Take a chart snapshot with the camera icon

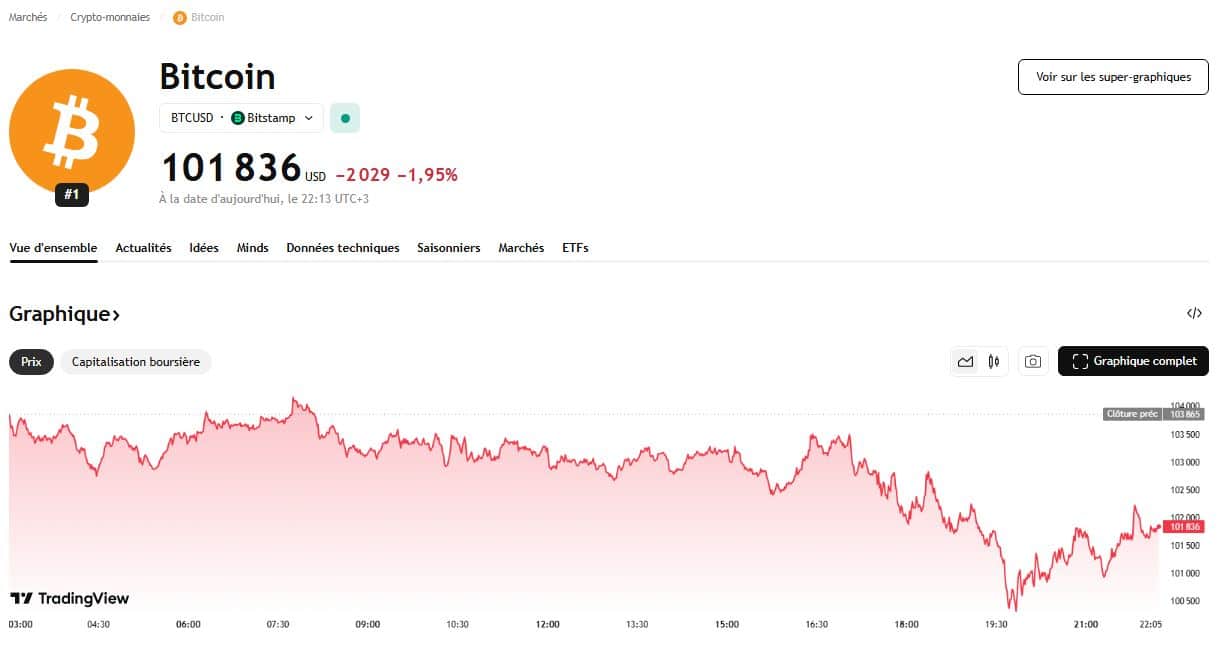click(1033, 361)
